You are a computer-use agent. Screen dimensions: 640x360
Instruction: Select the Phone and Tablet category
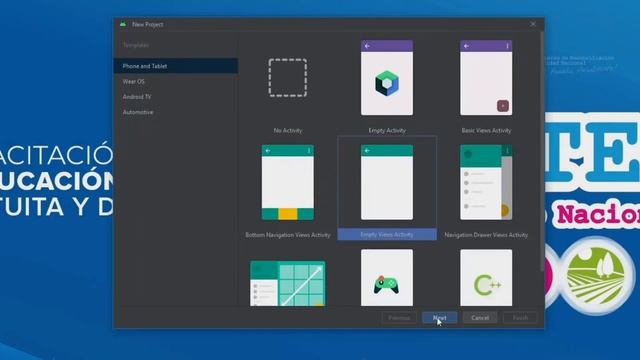176,66
